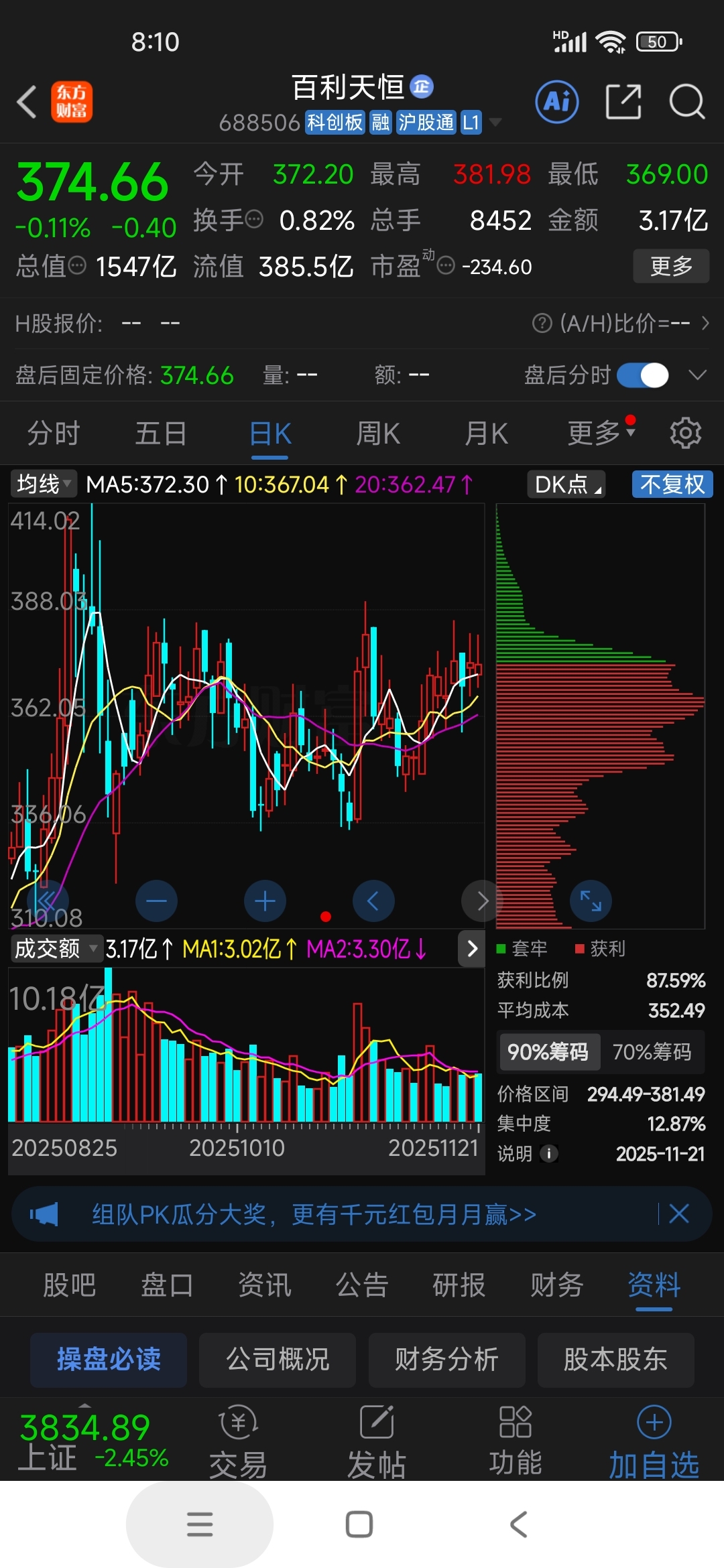This screenshot has width=724, height=1568.
Task: Open the 股吧 tab
Action: point(69,1285)
